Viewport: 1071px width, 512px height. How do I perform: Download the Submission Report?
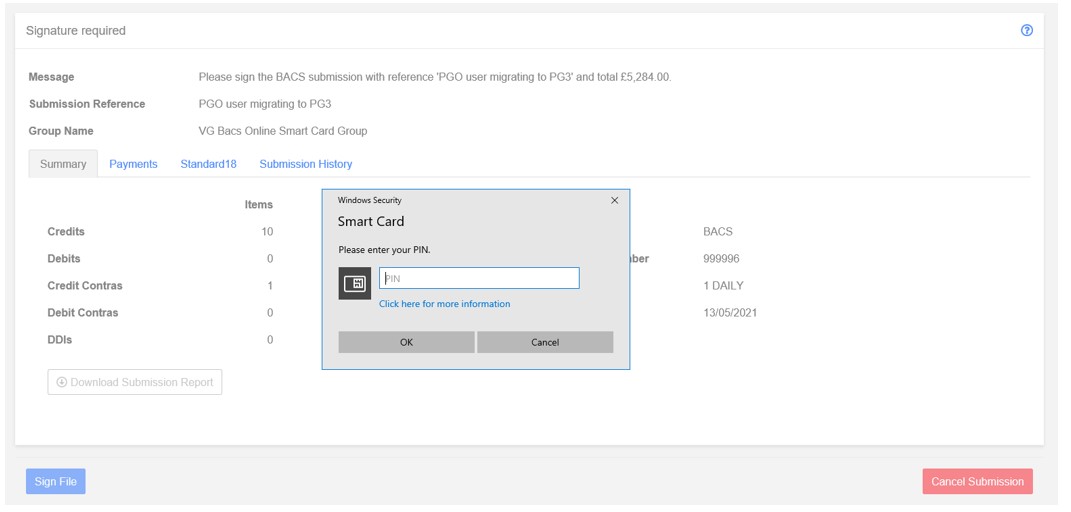tap(135, 382)
